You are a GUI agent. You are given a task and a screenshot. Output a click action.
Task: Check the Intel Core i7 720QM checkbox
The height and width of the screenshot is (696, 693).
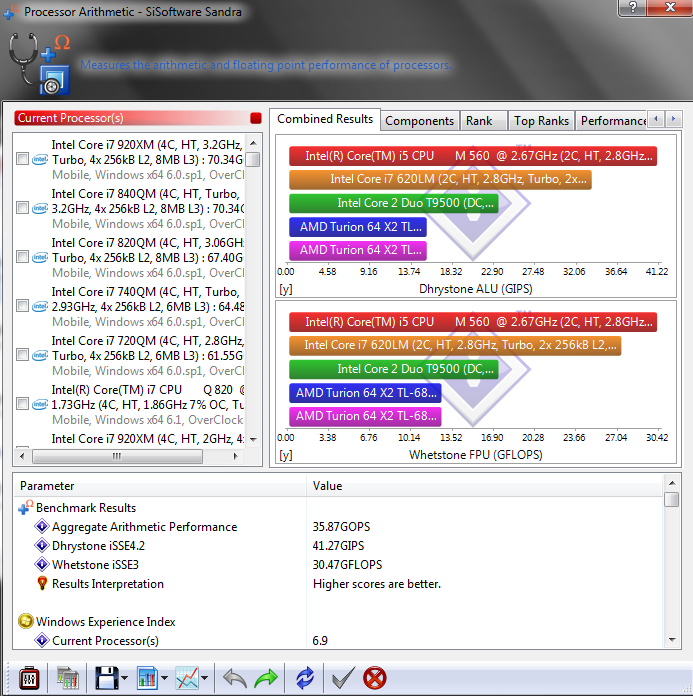coord(22,355)
